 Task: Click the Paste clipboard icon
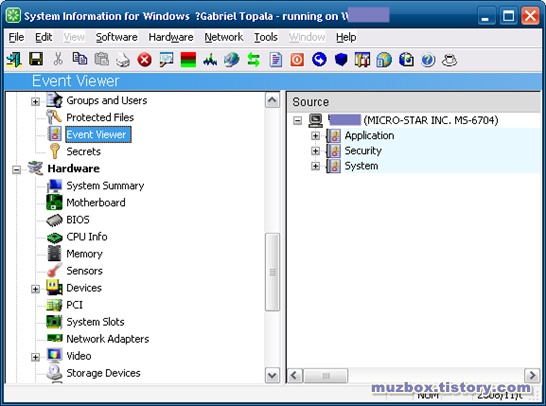(x=101, y=60)
